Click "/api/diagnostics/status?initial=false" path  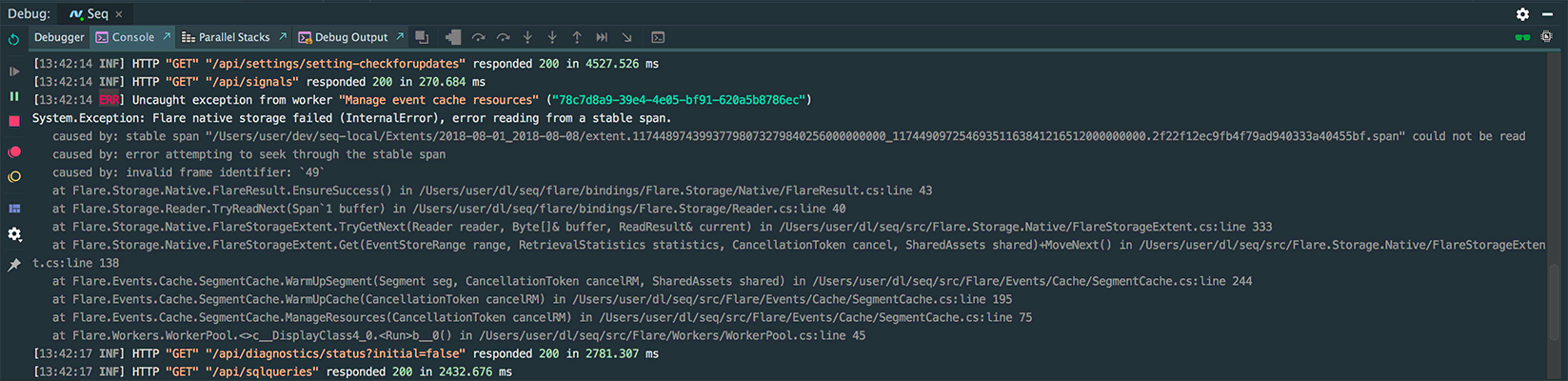[336, 353]
